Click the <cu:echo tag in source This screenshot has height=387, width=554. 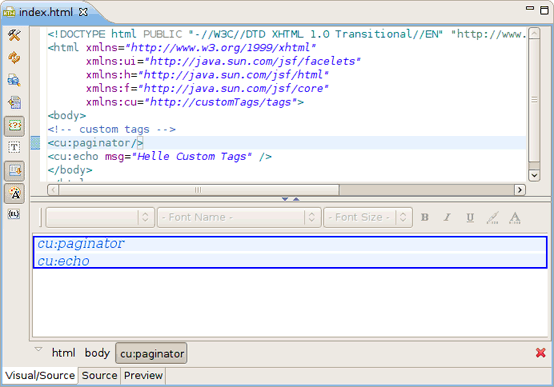(73, 156)
